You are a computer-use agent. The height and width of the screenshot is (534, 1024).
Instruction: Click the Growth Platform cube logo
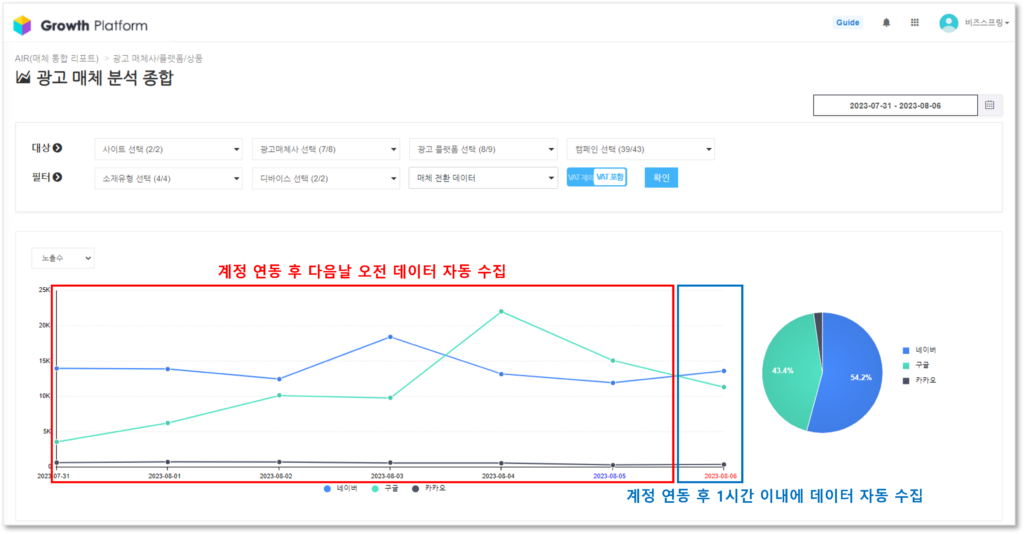point(22,25)
